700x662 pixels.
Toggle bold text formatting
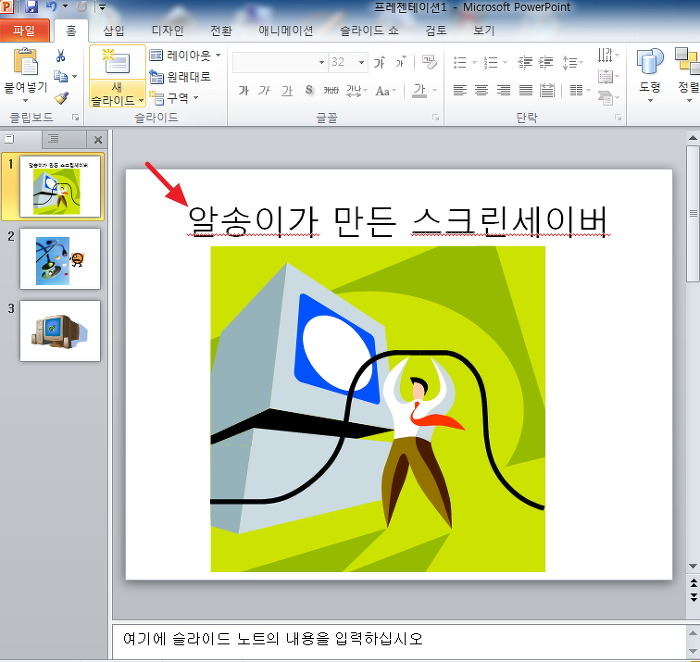coord(243,91)
